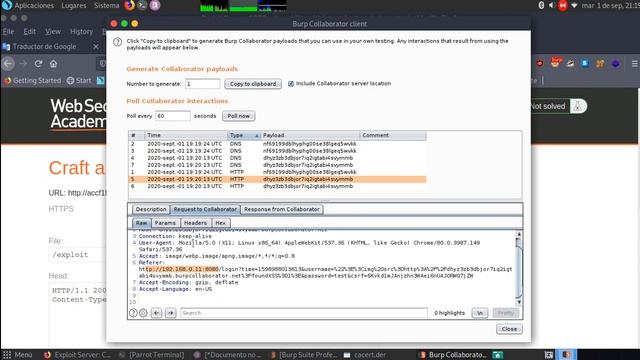Go to previous search match arrow
This screenshot has width=640, height=360.
(156, 313)
